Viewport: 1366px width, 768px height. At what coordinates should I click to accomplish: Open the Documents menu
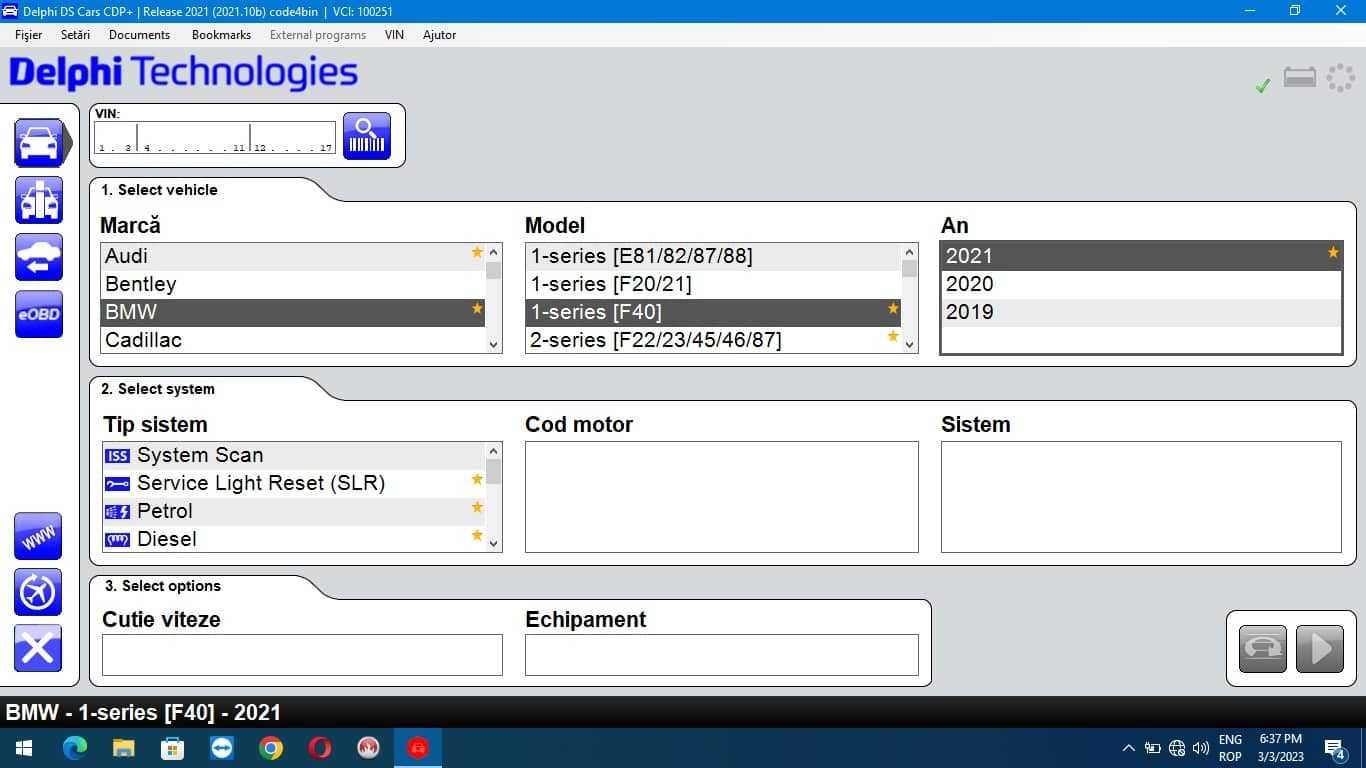[139, 34]
